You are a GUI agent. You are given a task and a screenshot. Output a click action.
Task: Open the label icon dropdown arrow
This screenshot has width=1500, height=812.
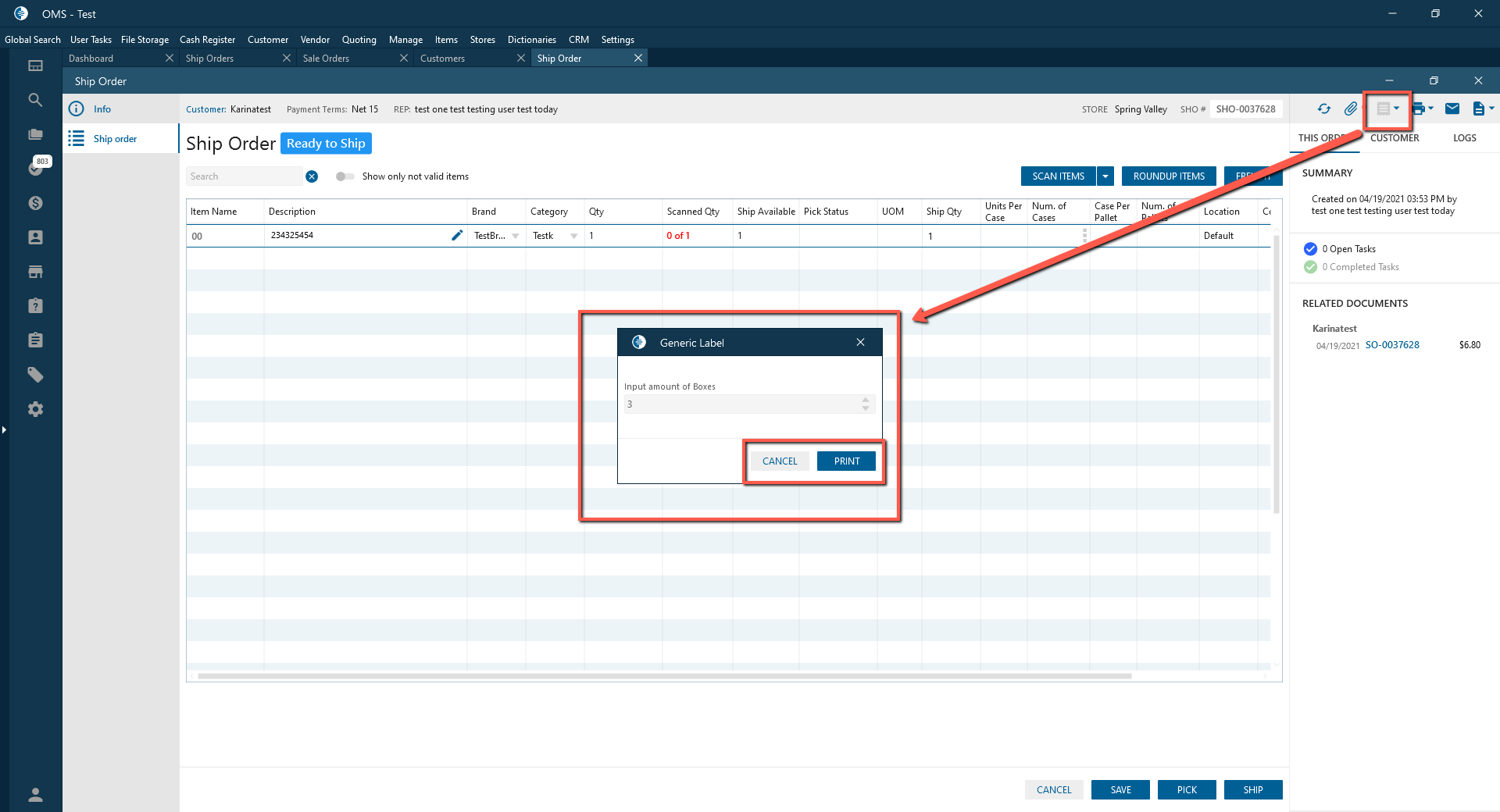(x=1397, y=109)
